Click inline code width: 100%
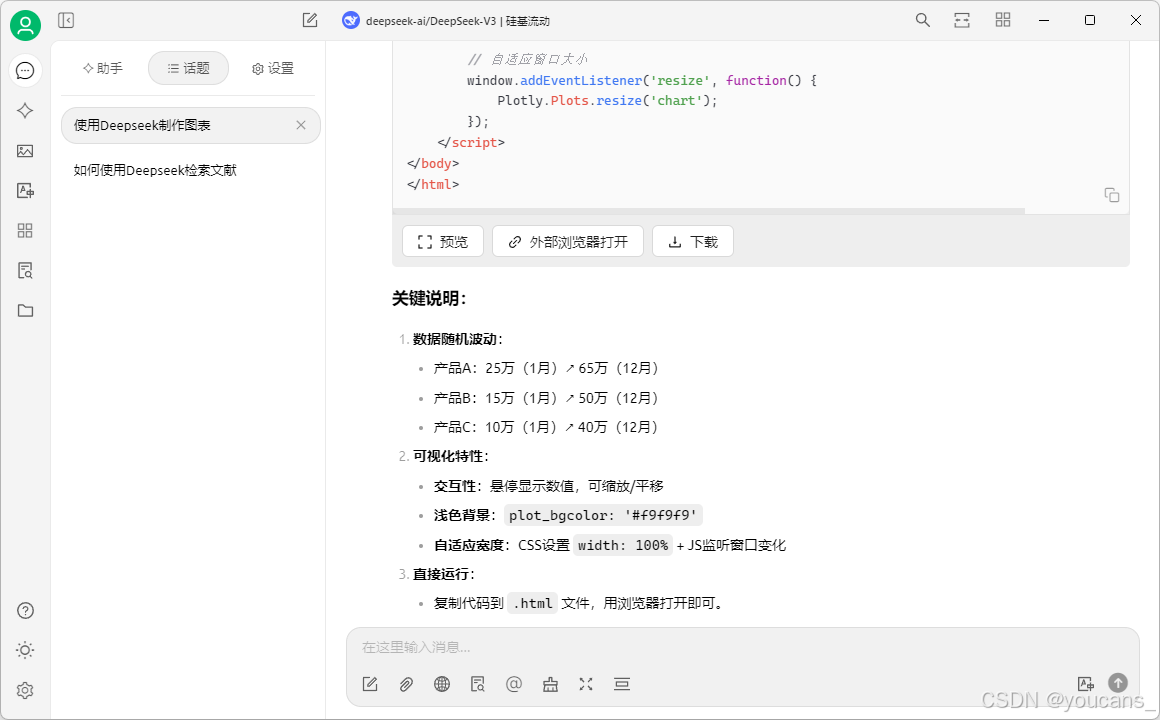1160x720 pixels. click(623, 545)
